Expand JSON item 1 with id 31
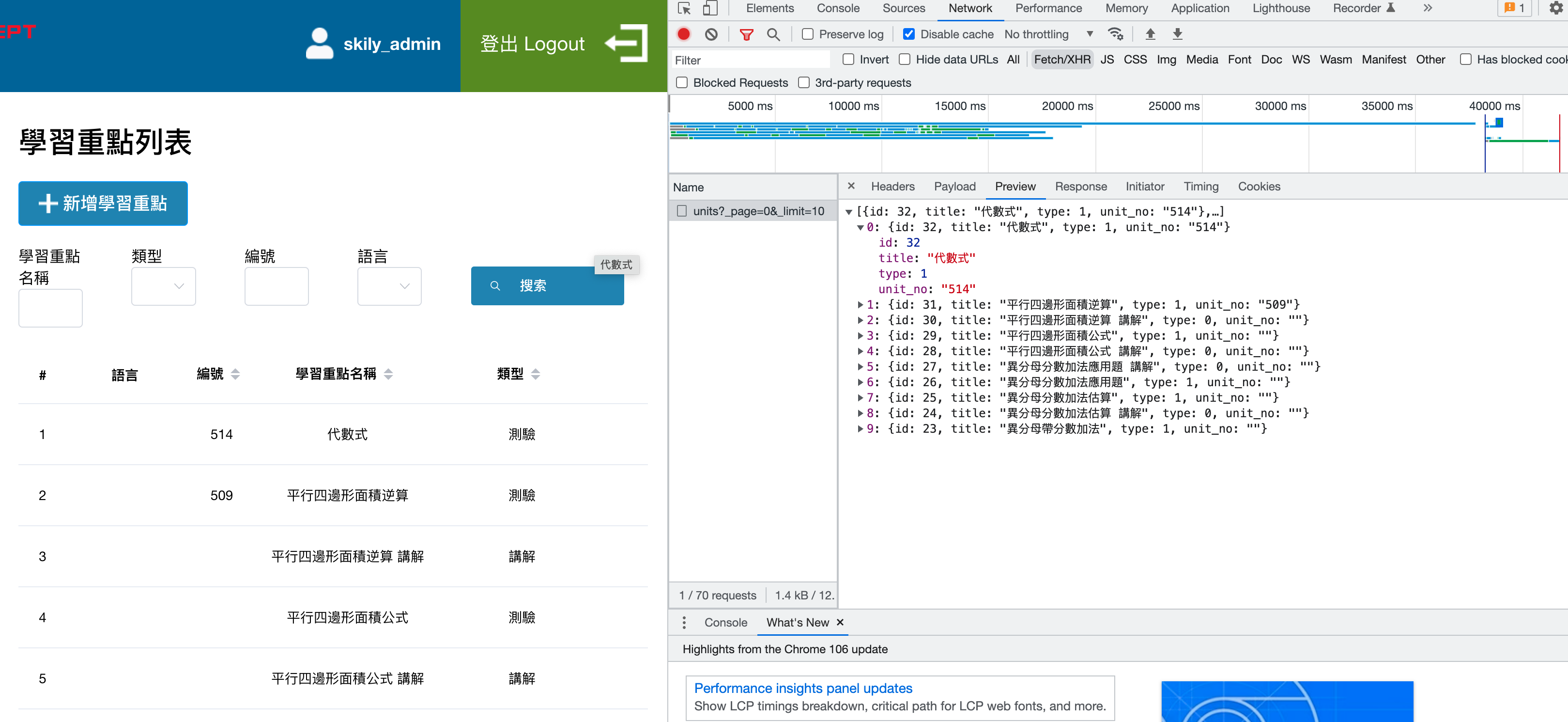1568x722 pixels. (x=860, y=305)
